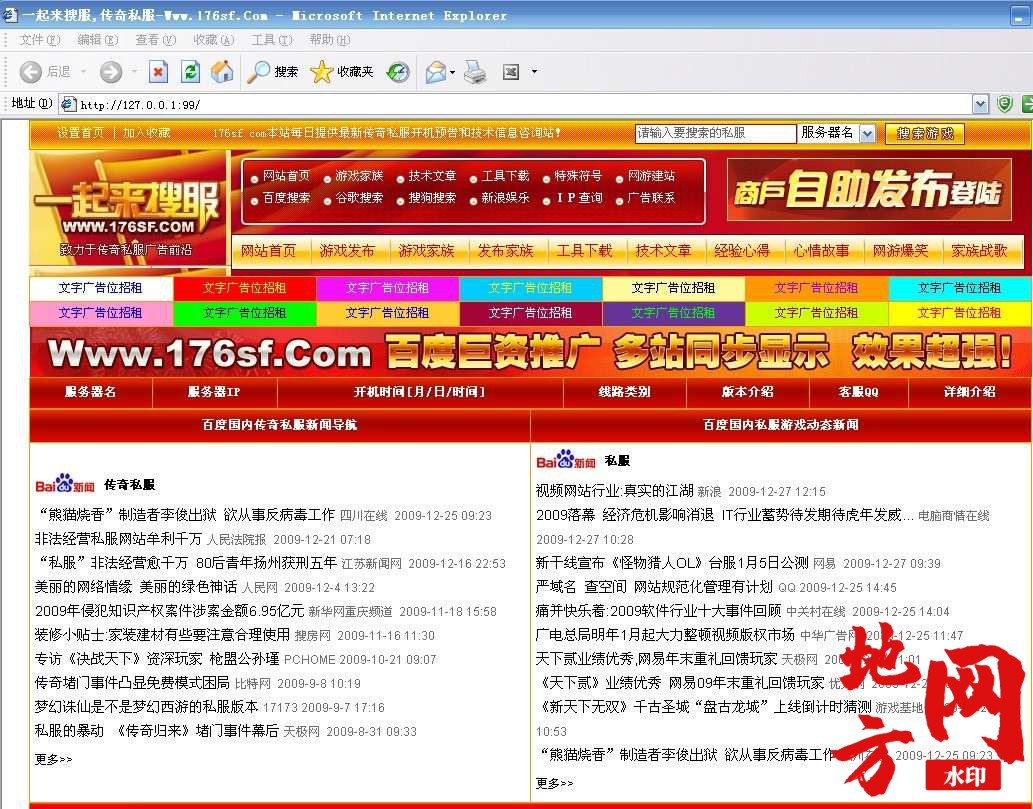
Task: Open the 工具(T) menu
Action: pyautogui.click(x=271, y=40)
